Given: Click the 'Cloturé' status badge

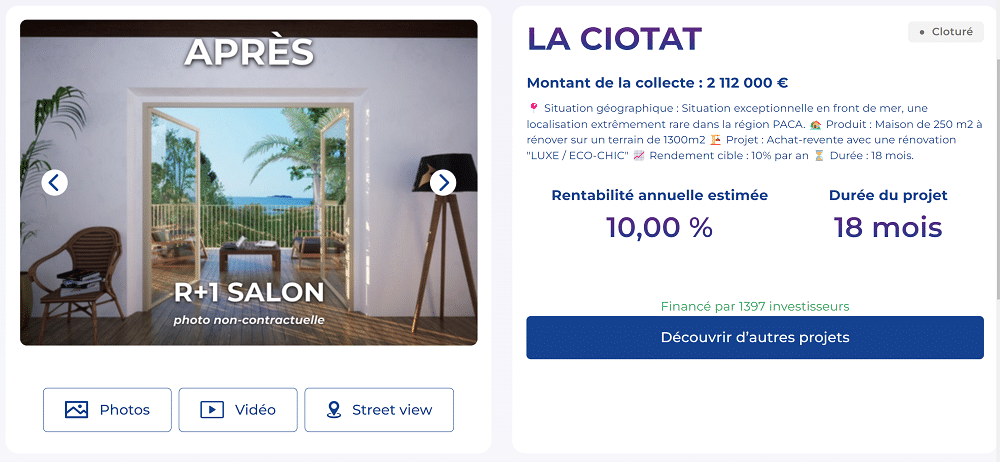Looking at the screenshot, I should [x=945, y=32].
